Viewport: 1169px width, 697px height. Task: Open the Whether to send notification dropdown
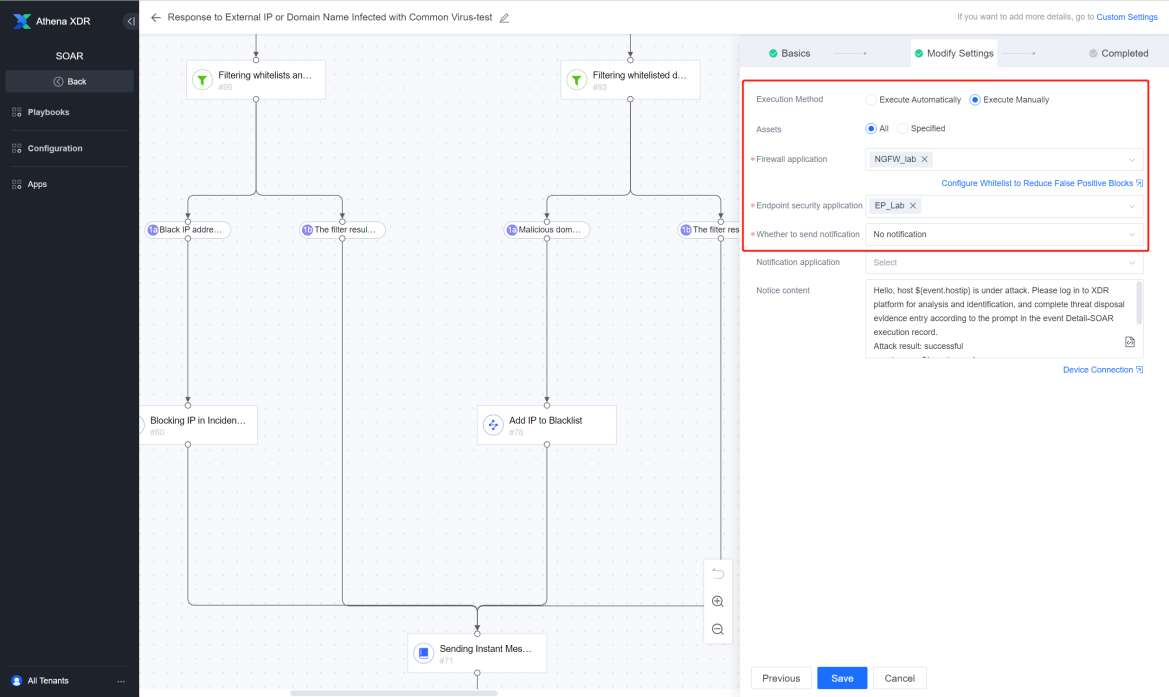point(1003,234)
